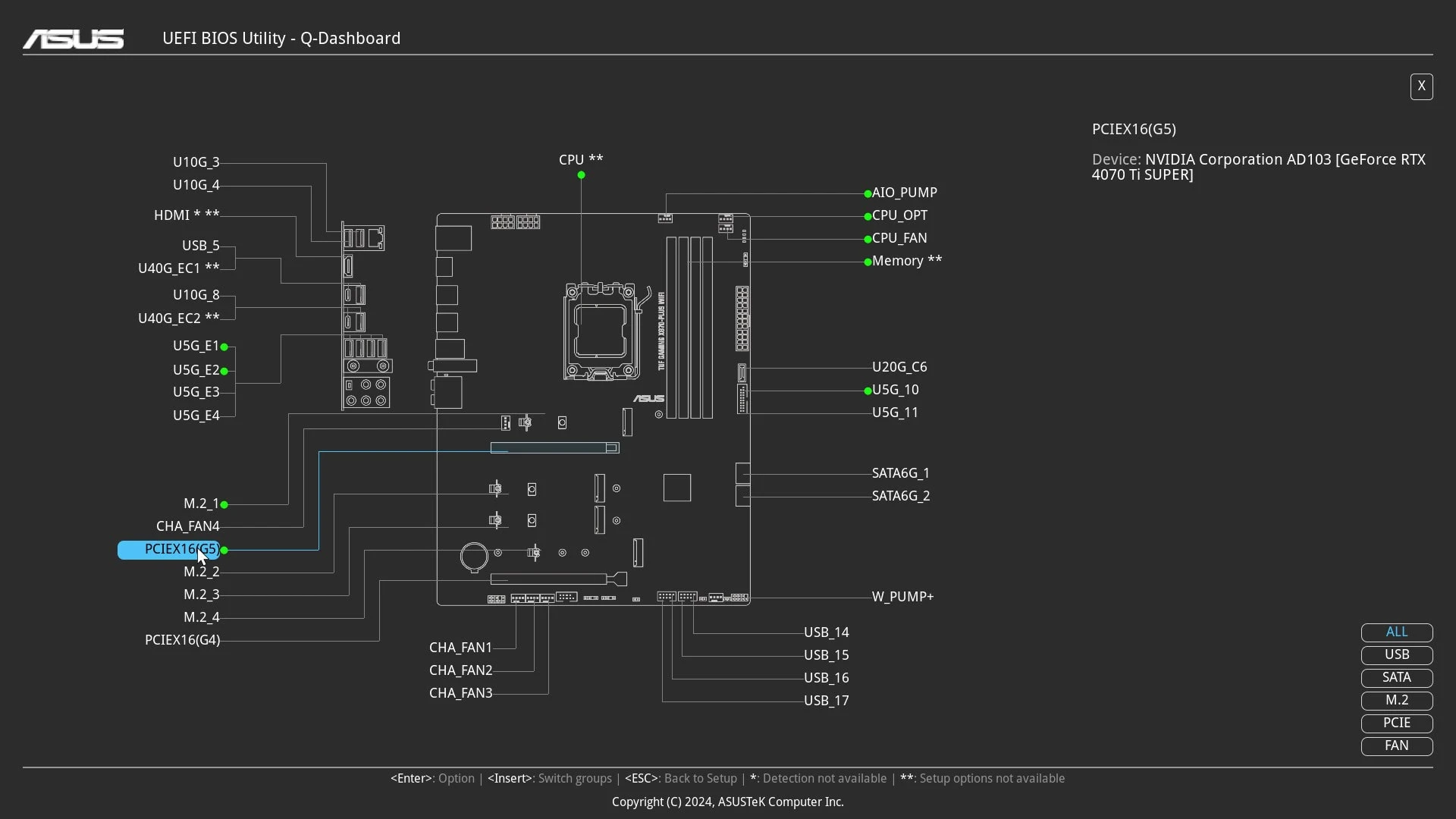Select the U20G_C6 header entry

899,367
